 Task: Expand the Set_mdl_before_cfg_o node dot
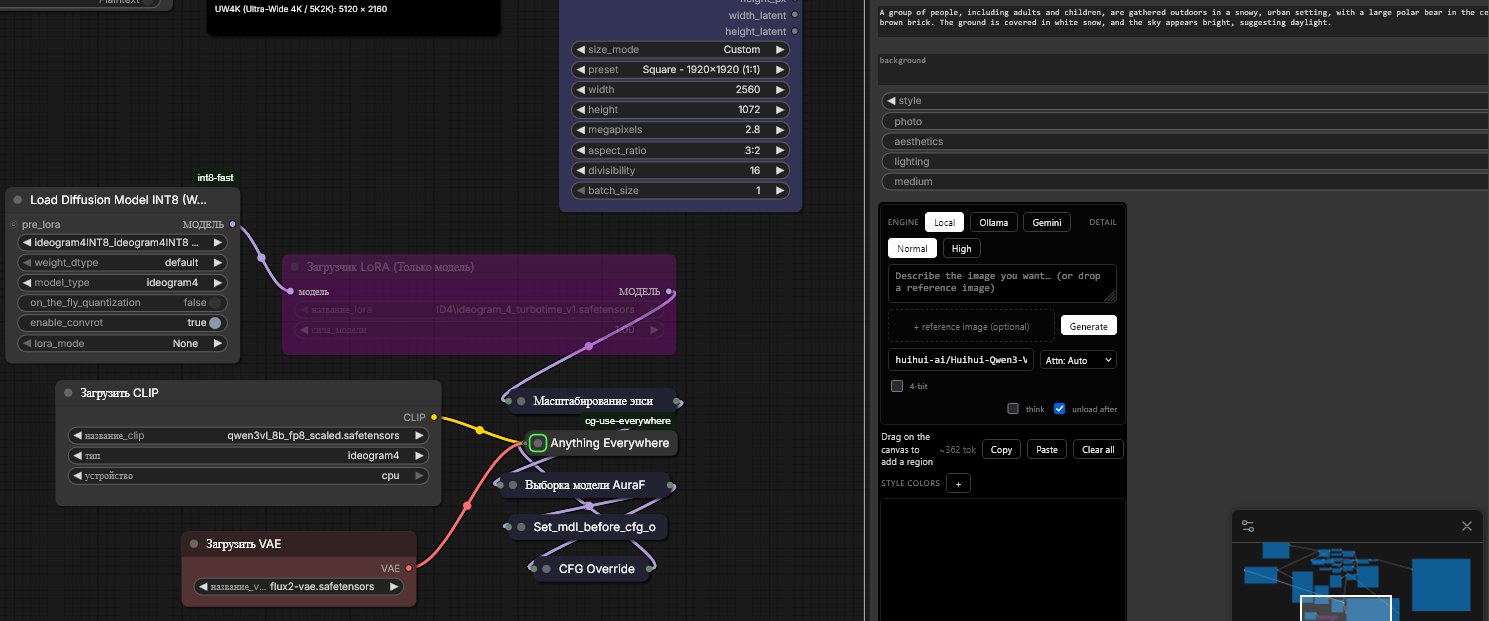[x=521, y=526]
